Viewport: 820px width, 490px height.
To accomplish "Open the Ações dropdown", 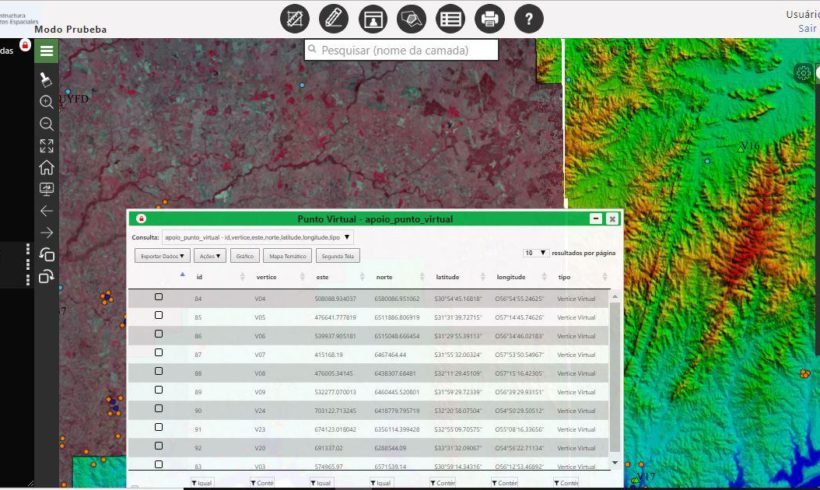I will [210, 256].
